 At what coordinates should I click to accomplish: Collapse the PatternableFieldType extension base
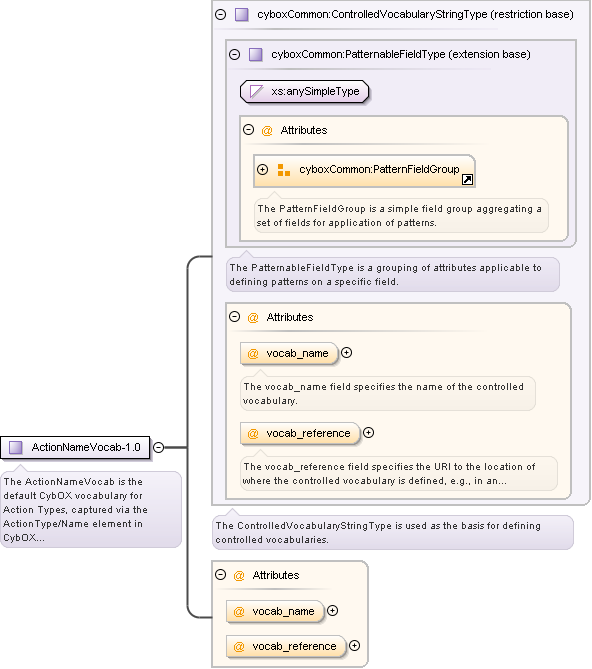click(x=235, y=55)
